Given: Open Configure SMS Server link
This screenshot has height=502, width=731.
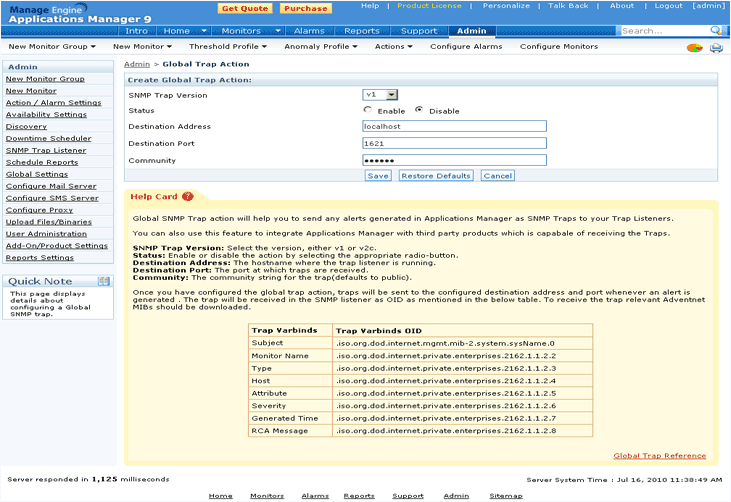Looking at the screenshot, I should click(x=52, y=198).
